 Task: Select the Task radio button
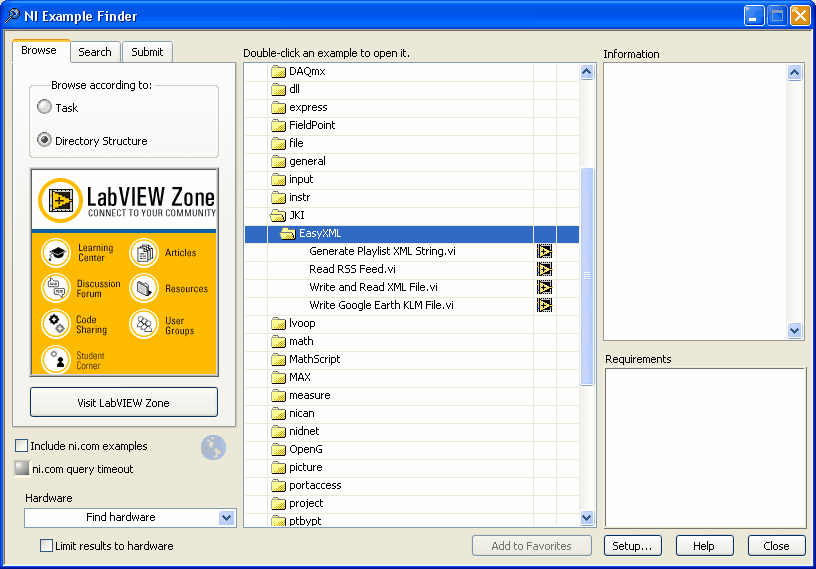(x=45, y=107)
